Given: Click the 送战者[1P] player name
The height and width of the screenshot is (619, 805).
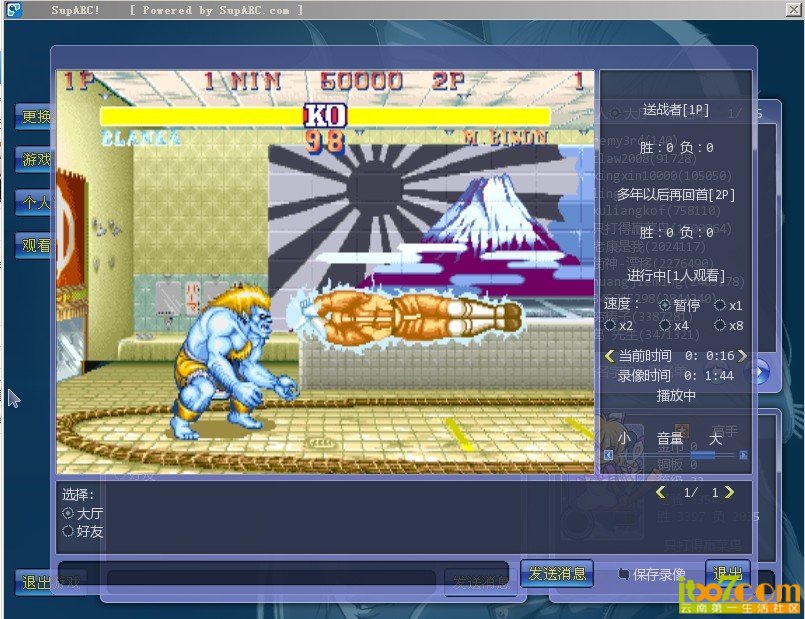Looking at the screenshot, I should point(676,110).
